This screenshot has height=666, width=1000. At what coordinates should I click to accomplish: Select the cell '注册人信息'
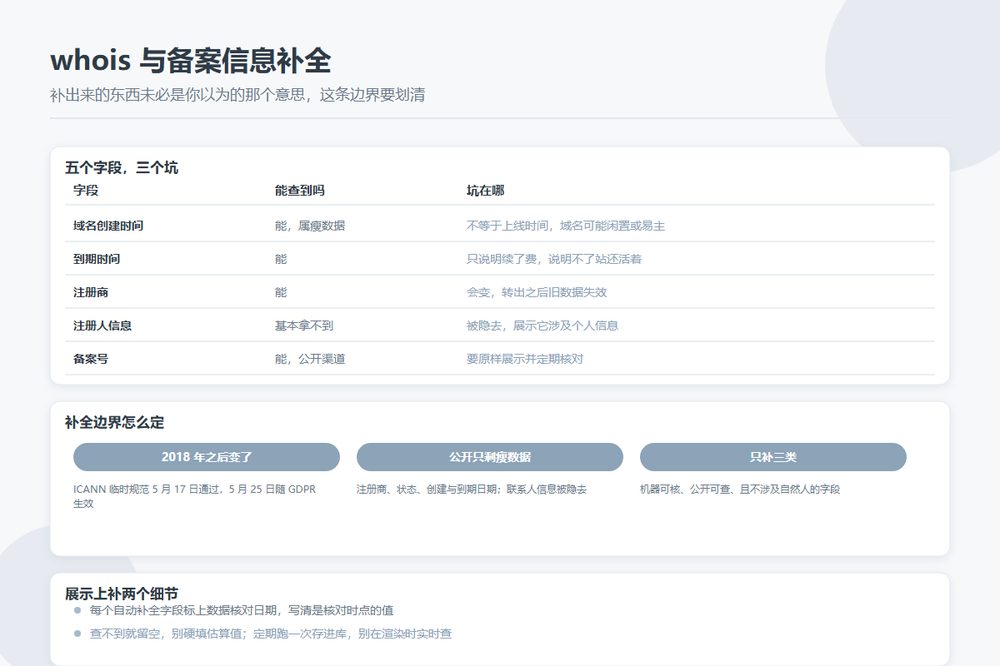[103, 325]
